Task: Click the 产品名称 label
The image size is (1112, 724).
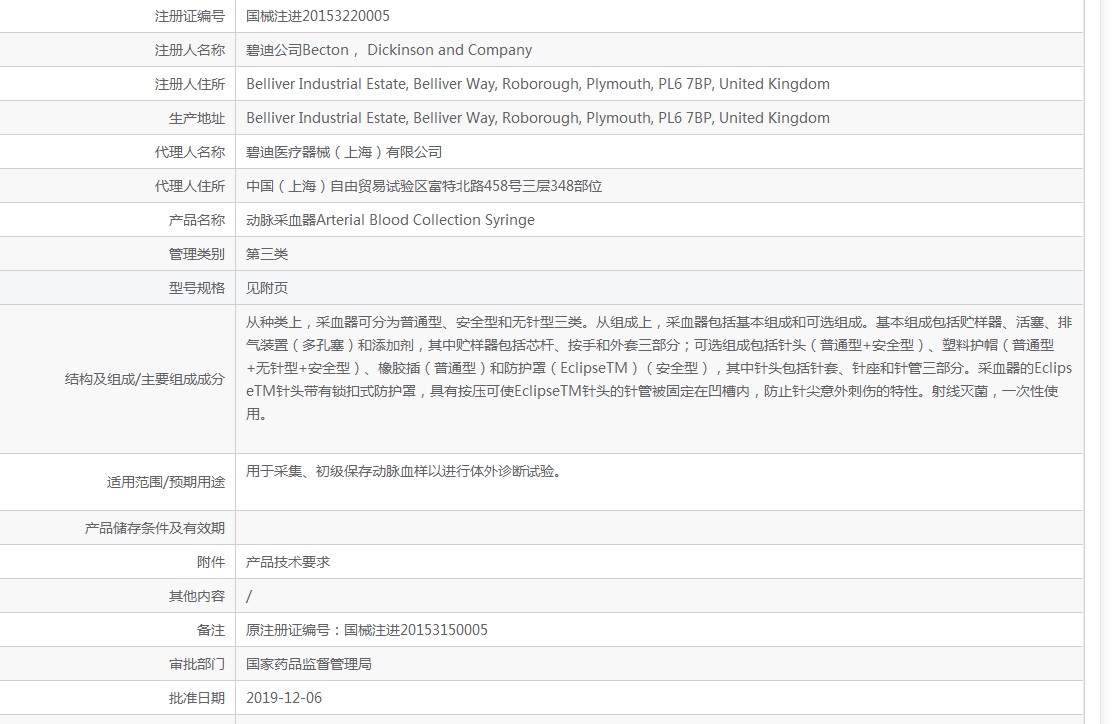Action: click(x=196, y=220)
